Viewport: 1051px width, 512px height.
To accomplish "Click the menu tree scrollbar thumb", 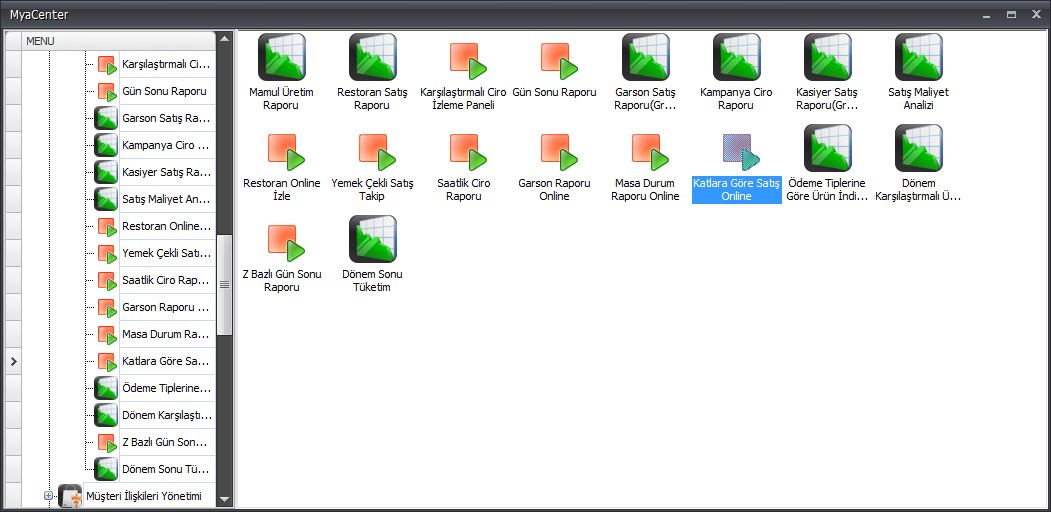I will pyautogui.click(x=225, y=284).
